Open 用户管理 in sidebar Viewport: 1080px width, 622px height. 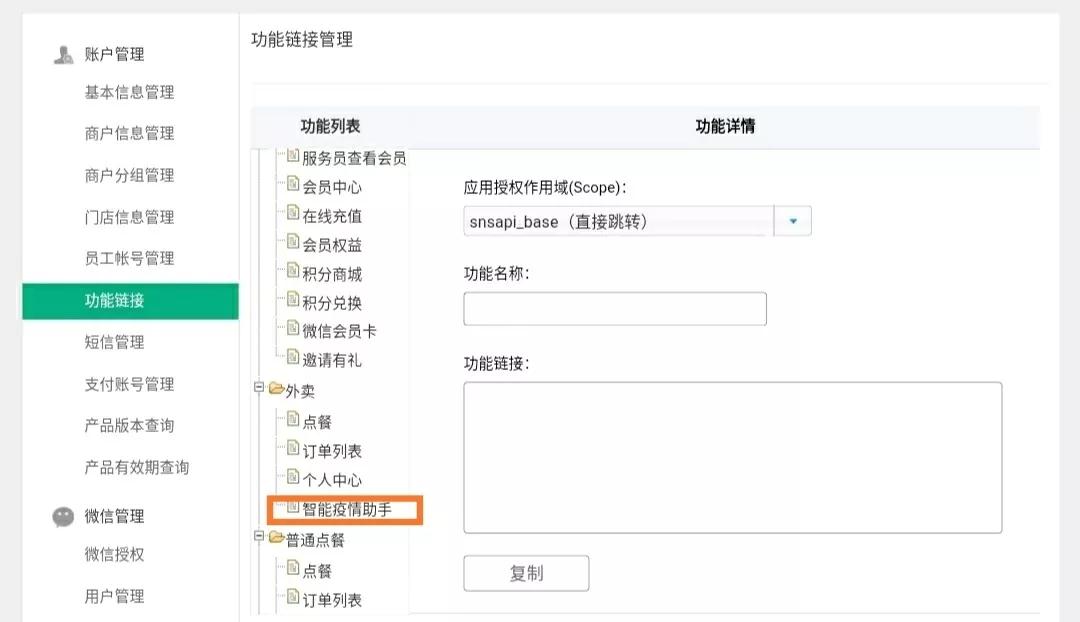[x=114, y=597]
